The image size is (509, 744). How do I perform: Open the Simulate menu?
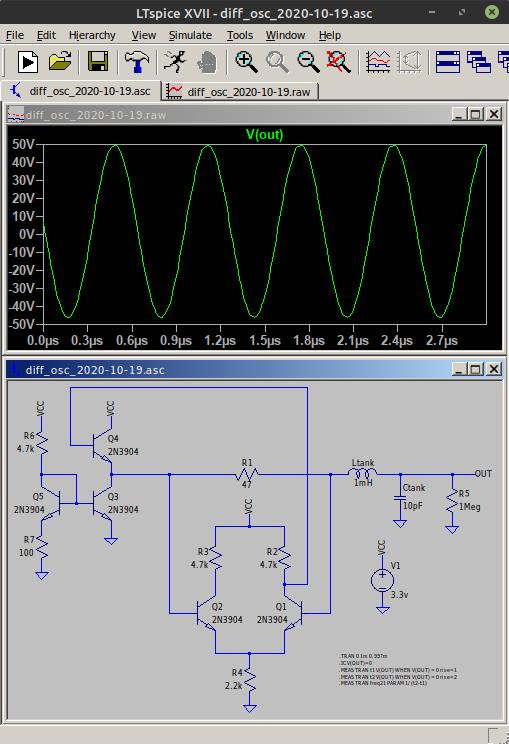(x=190, y=35)
